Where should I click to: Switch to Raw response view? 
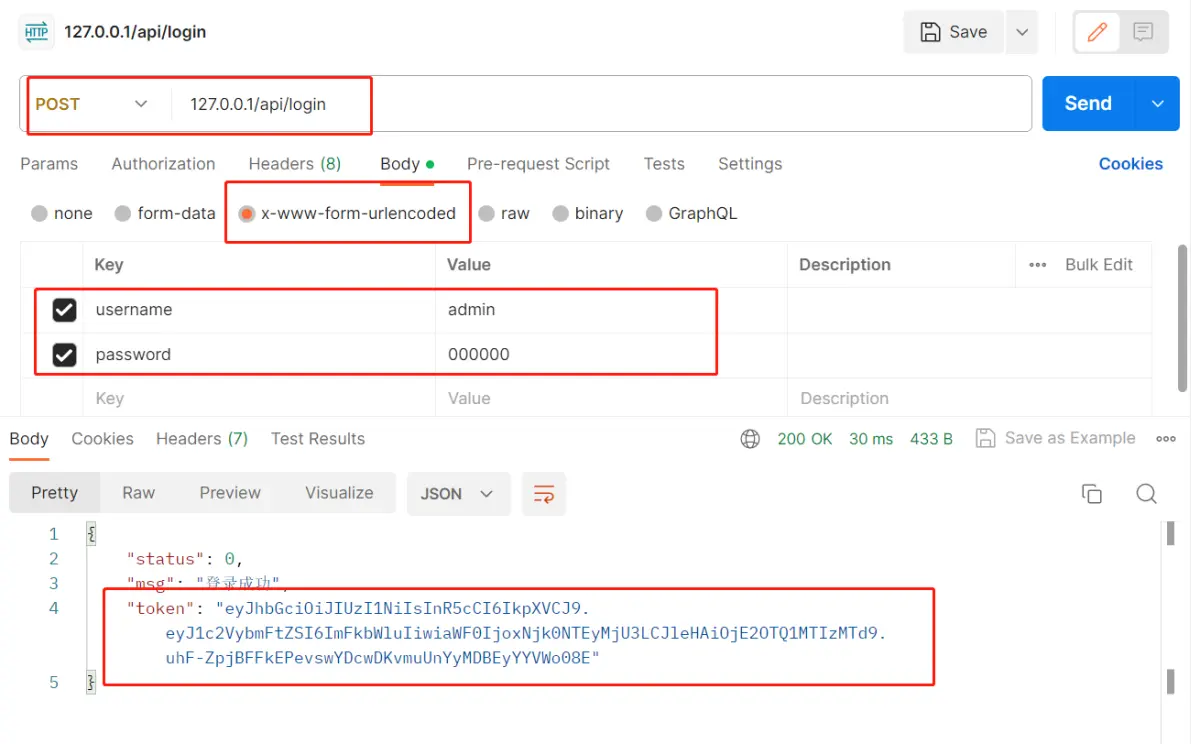pyautogui.click(x=138, y=493)
